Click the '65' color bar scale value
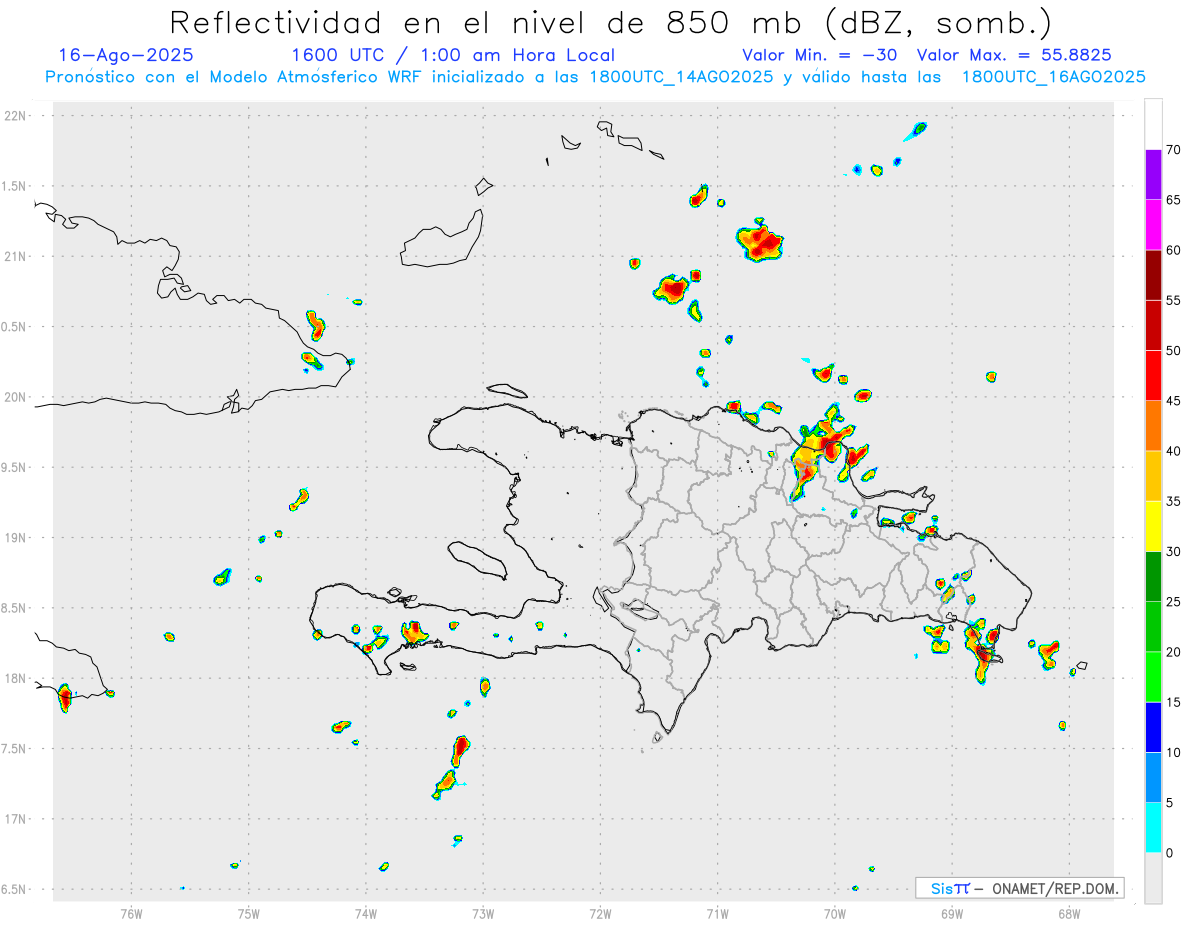The height and width of the screenshot is (927, 1200). [x=1174, y=200]
